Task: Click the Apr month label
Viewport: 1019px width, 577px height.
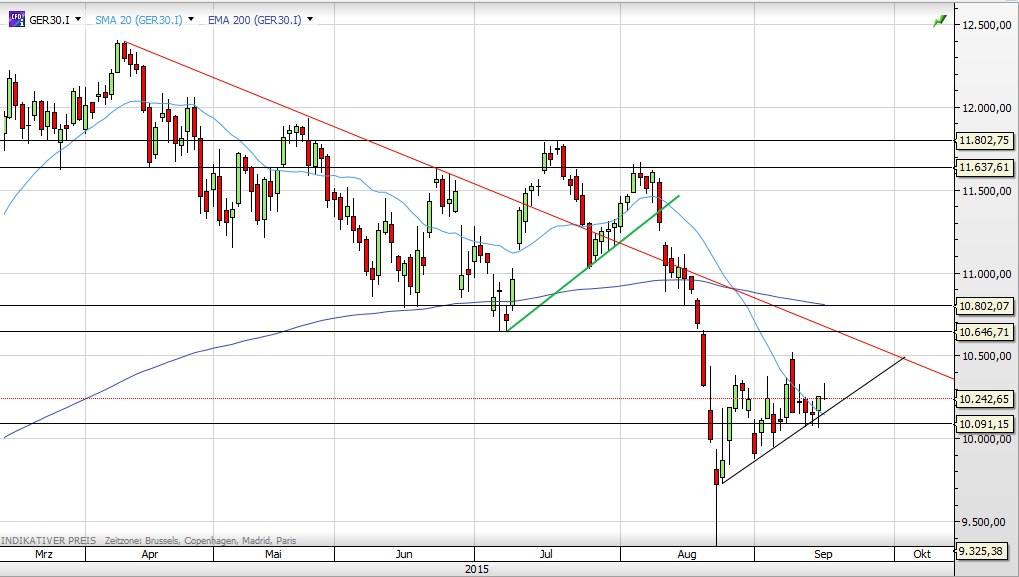Action: click(x=149, y=554)
